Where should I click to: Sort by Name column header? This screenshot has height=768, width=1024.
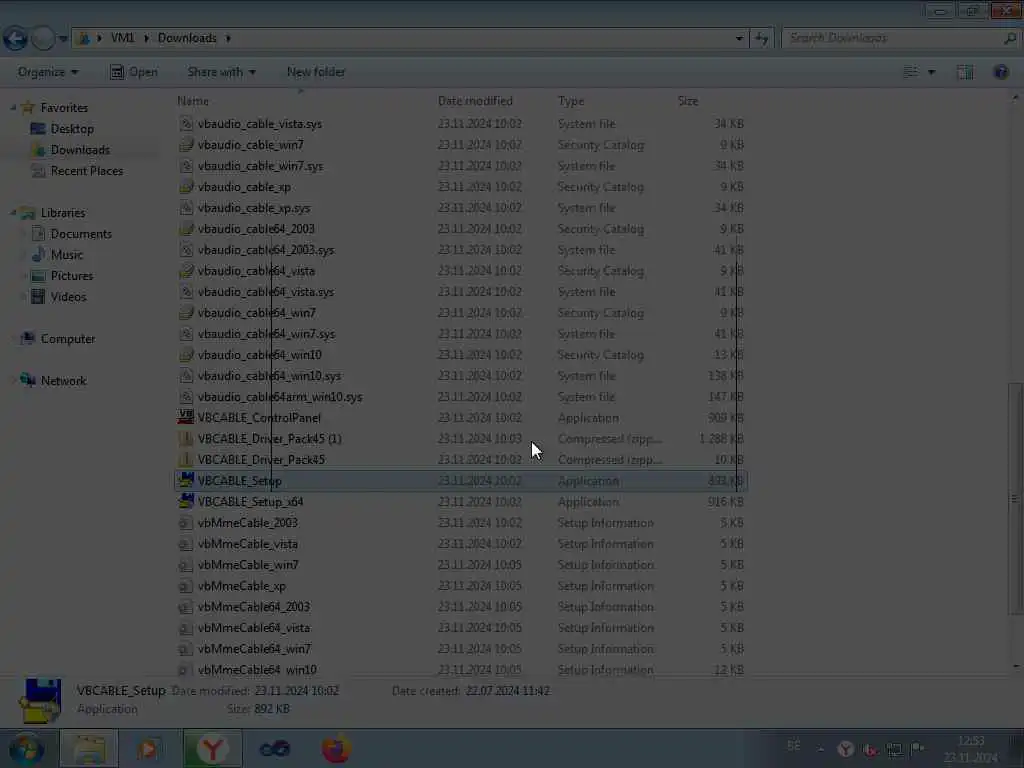193,101
